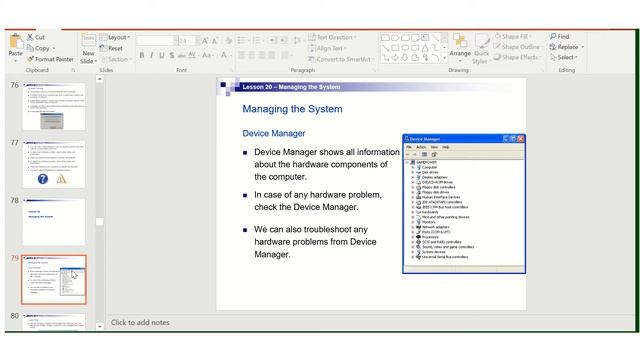Screen dimensions: 640x360
Task: Choose the Down Arrow shape
Action: (405, 58)
